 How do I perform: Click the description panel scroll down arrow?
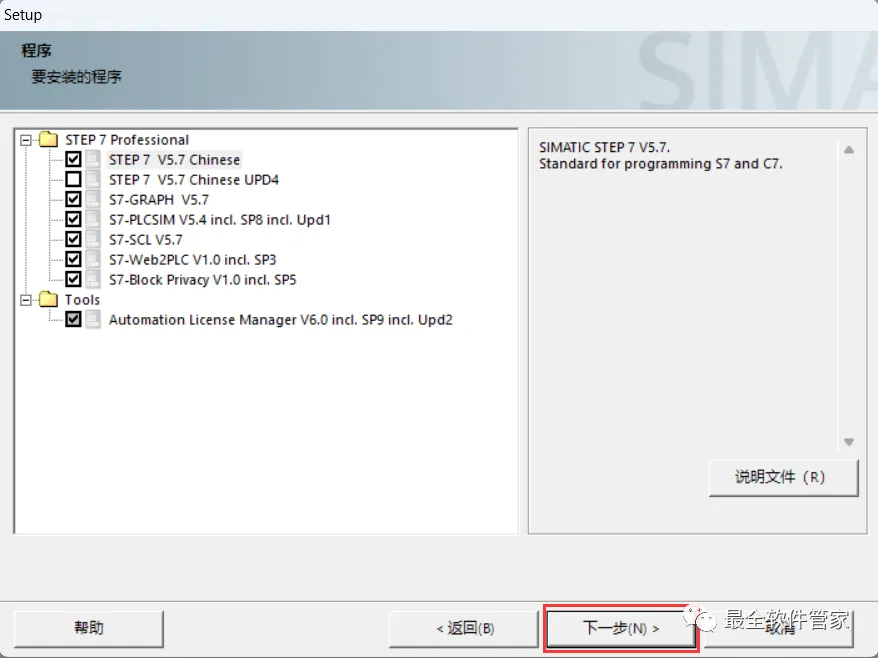pos(849,442)
